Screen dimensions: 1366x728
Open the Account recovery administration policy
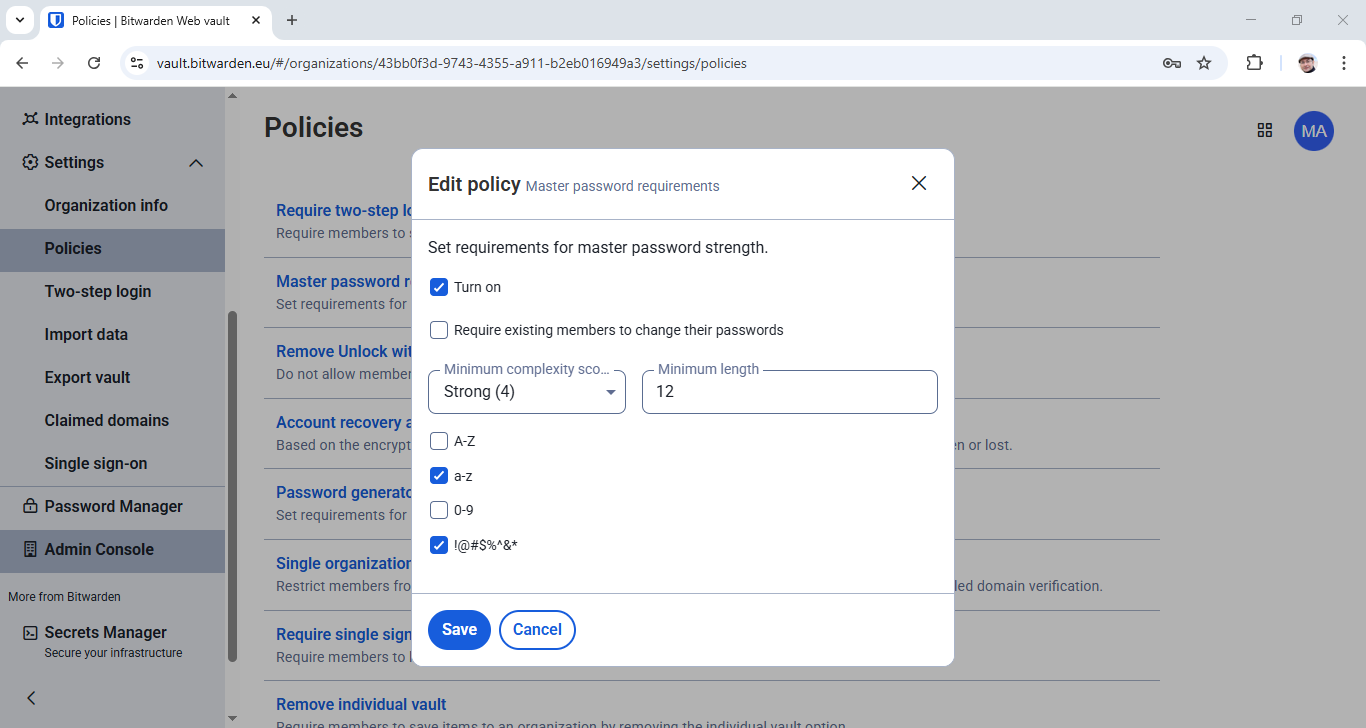pyautogui.click(x=344, y=422)
